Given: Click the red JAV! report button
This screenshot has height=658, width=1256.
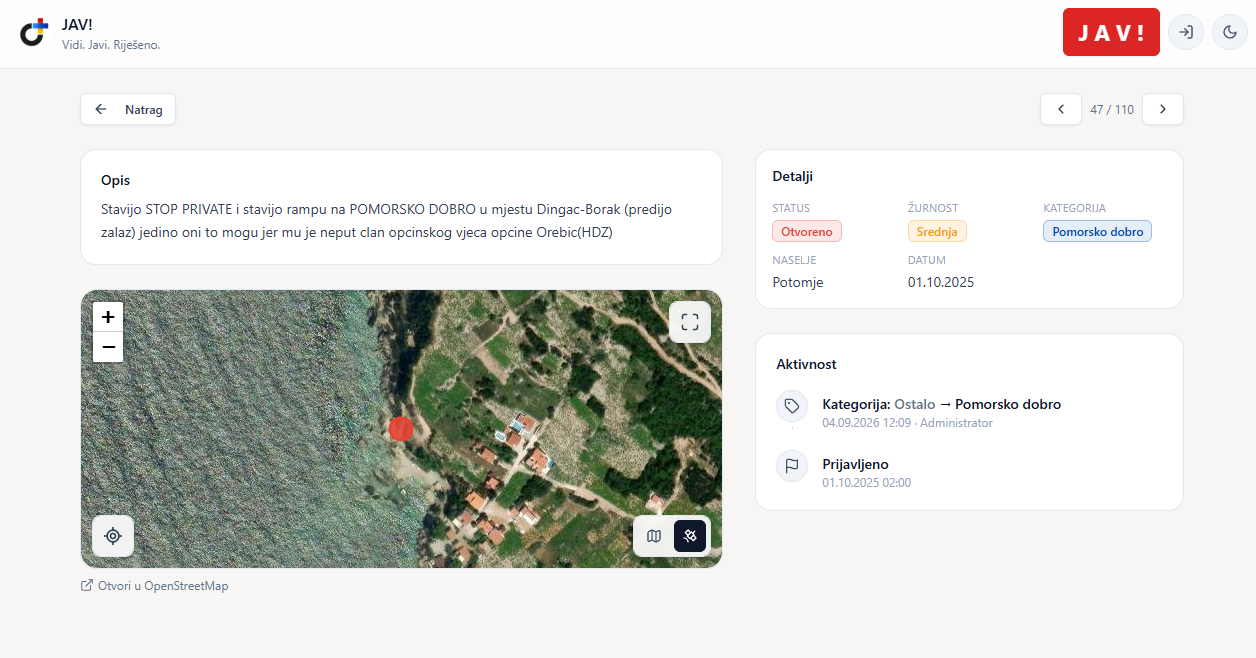Looking at the screenshot, I should click(1111, 32).
